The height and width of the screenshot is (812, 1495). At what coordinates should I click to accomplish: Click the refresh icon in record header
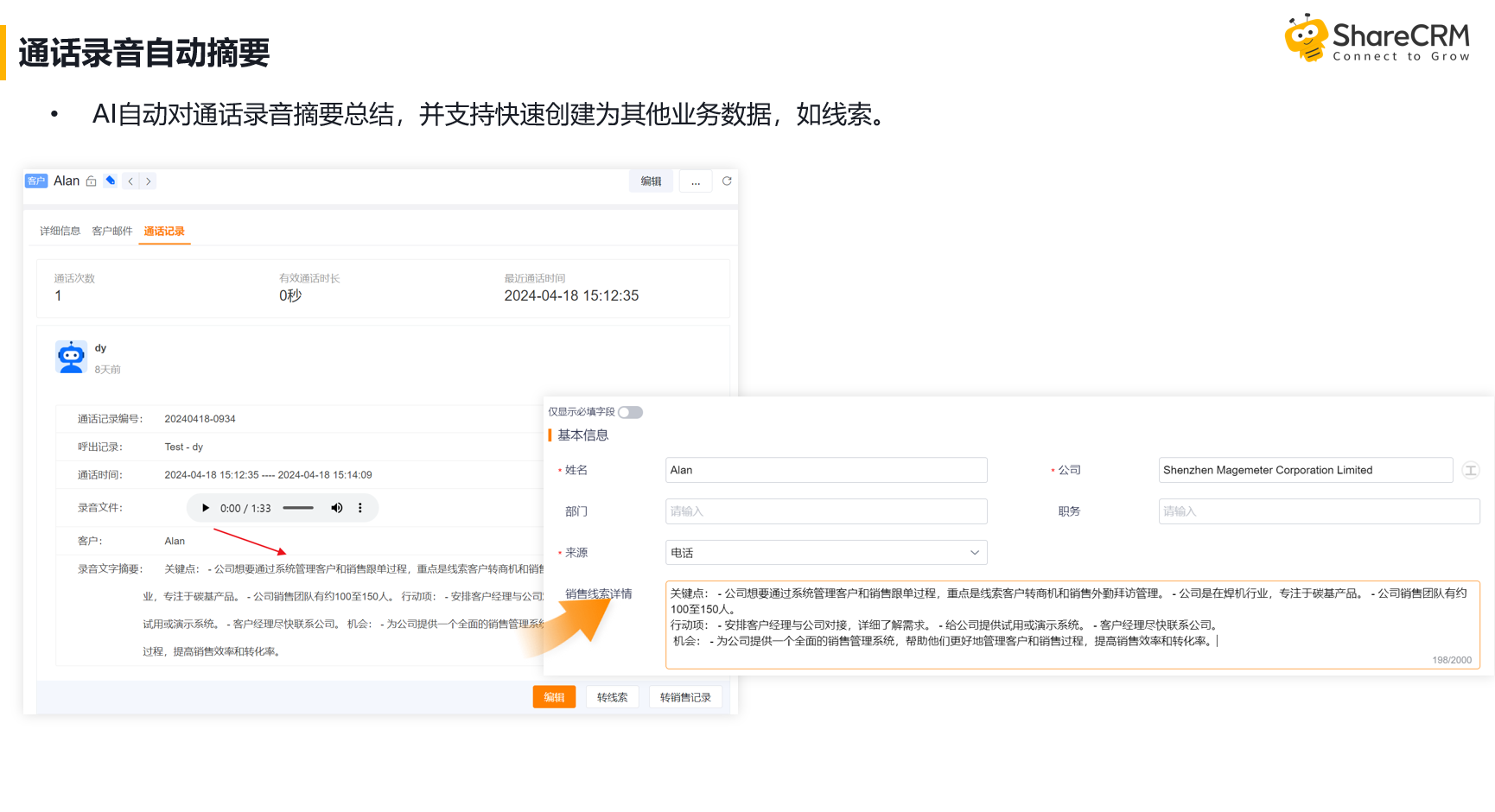coord(727,181)
